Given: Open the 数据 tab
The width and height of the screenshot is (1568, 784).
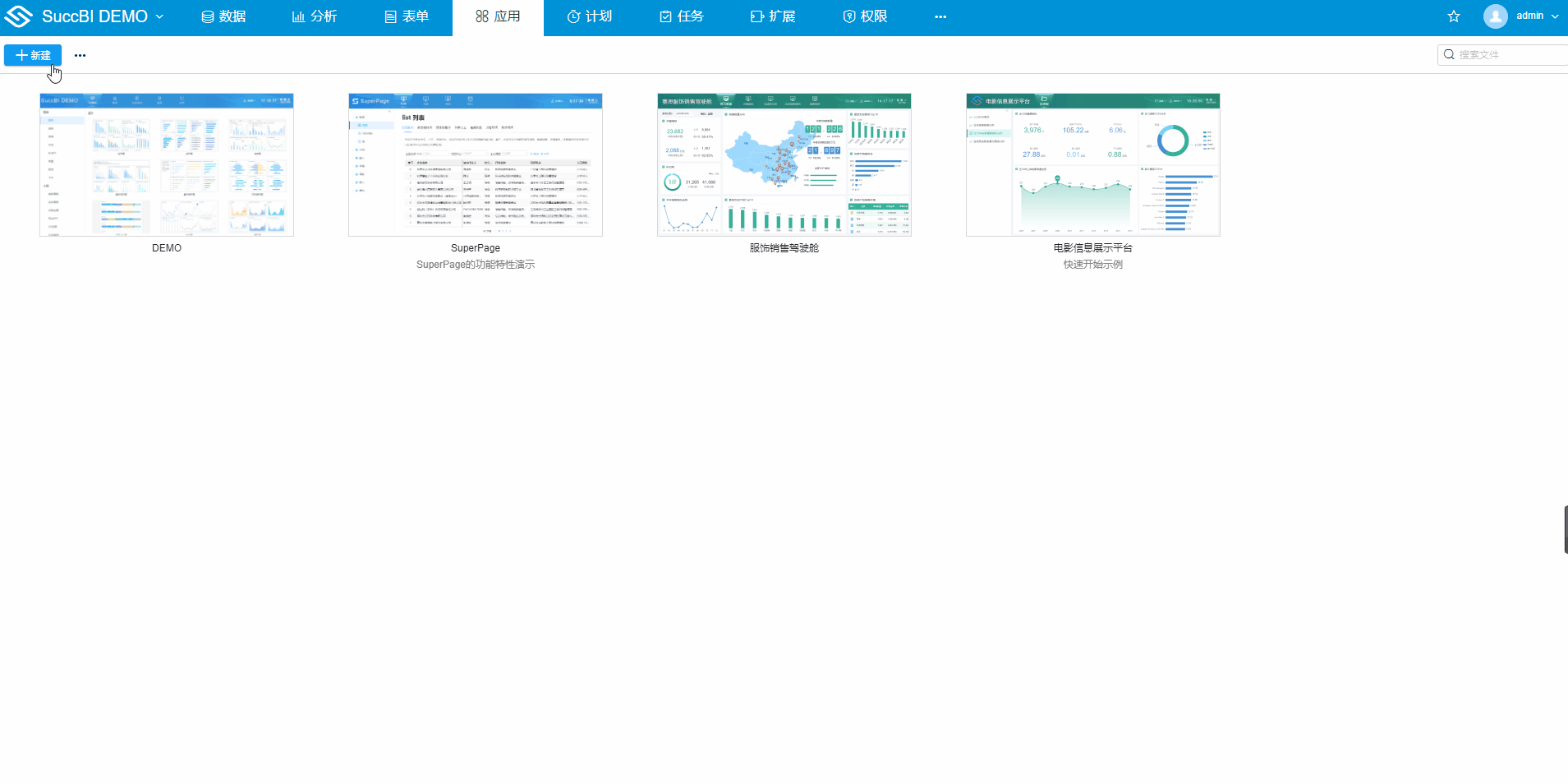Looking at the screenshot, I should (223, 16).
